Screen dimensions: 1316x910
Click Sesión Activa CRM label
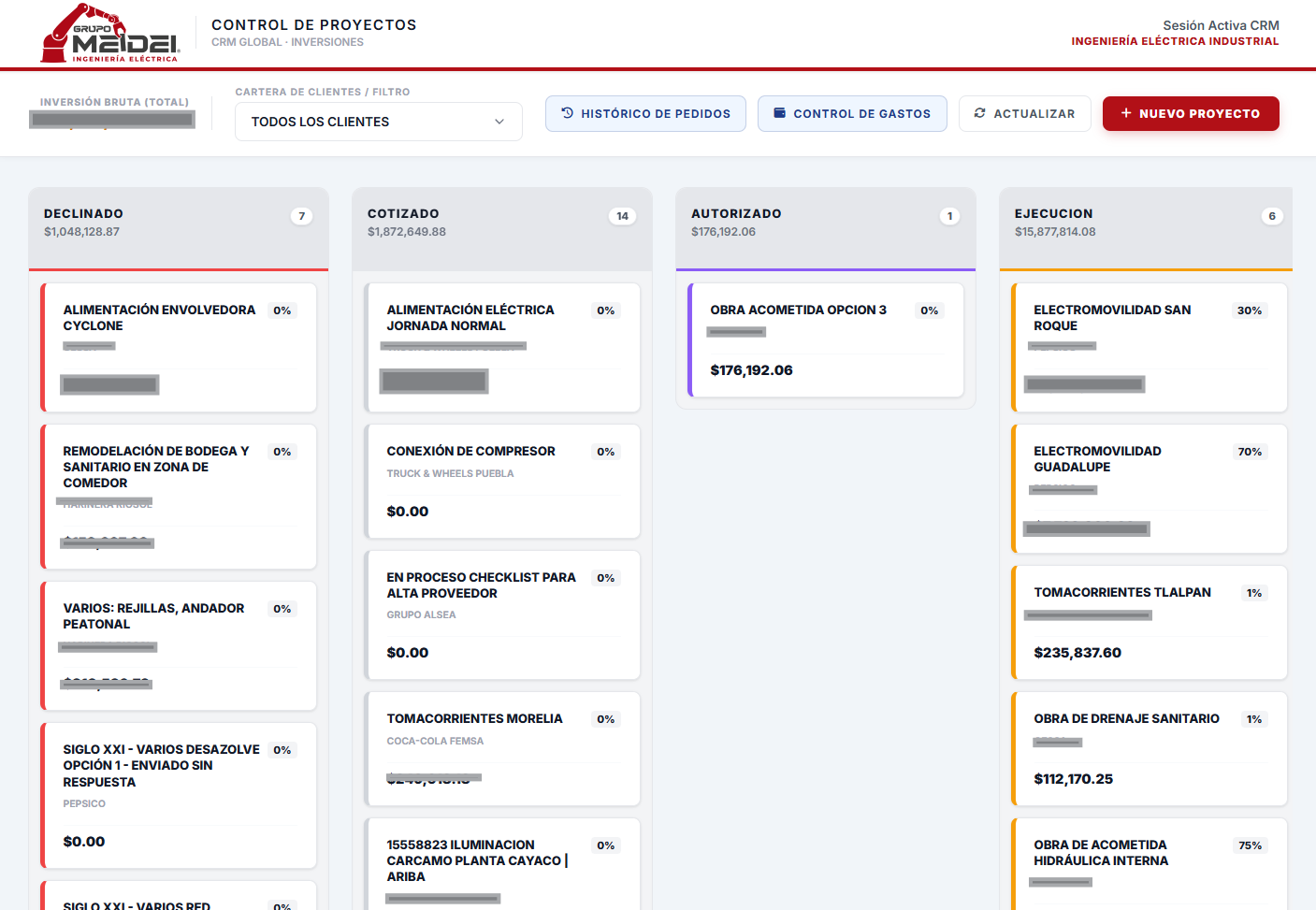click(1221, 25)
